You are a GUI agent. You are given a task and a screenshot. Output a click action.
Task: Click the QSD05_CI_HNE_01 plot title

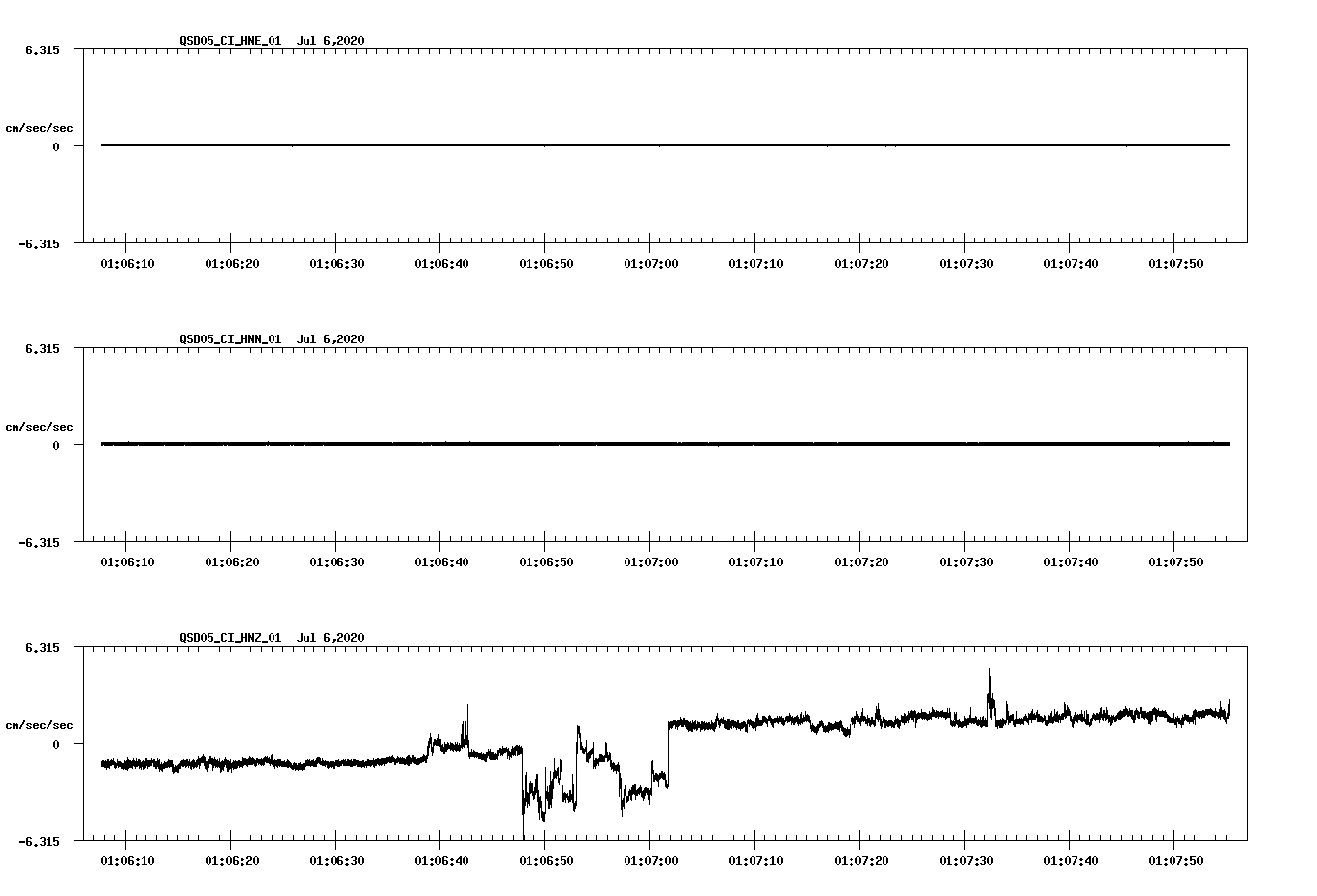pyautogui.click(x=231, y=40)
